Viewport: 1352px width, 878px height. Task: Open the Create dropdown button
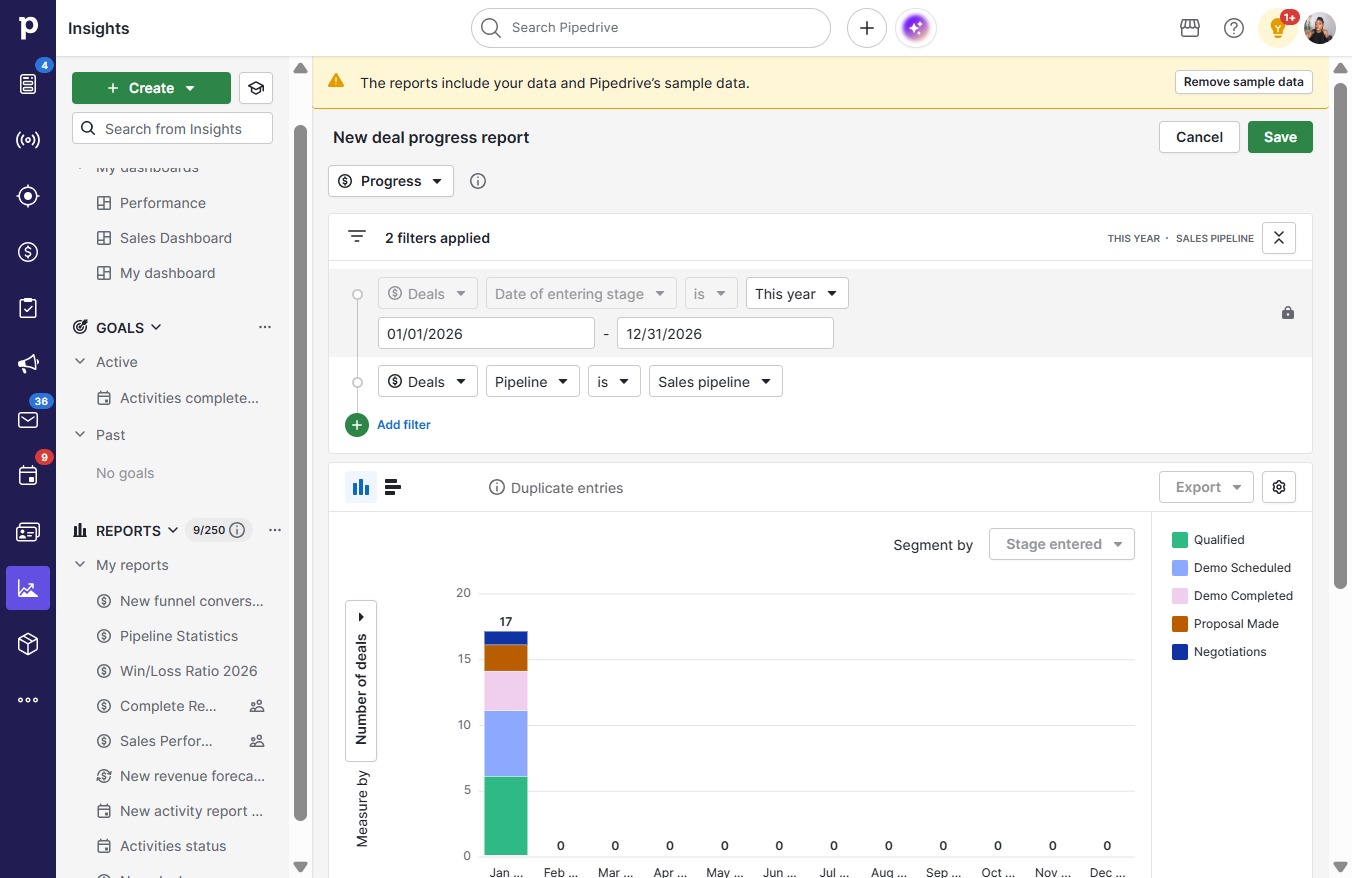tap(151, 88)
